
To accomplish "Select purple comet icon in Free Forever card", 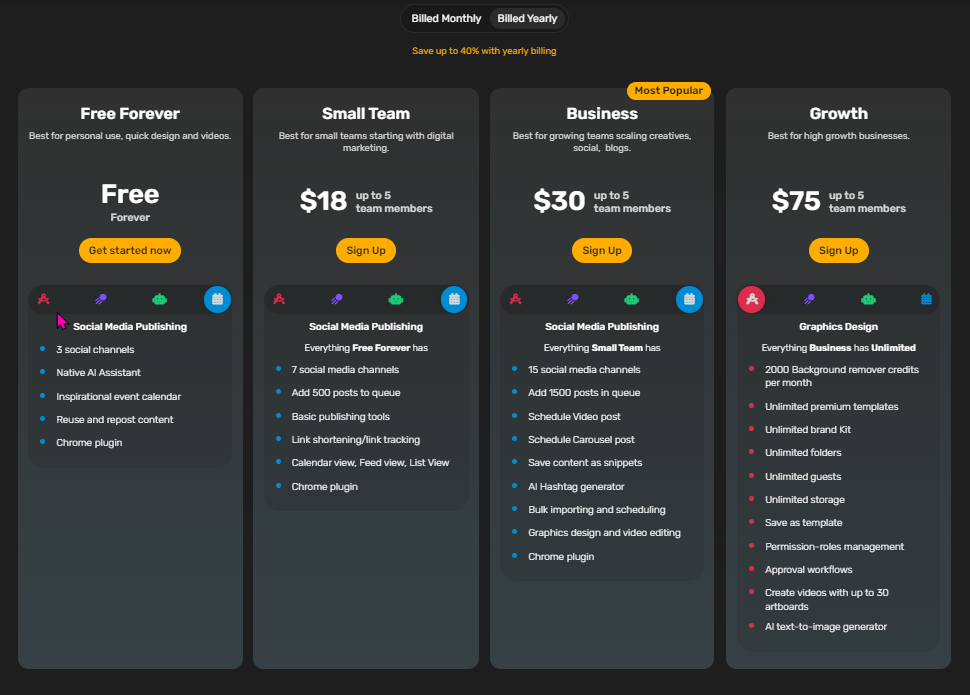I will (x=101, y=299).
